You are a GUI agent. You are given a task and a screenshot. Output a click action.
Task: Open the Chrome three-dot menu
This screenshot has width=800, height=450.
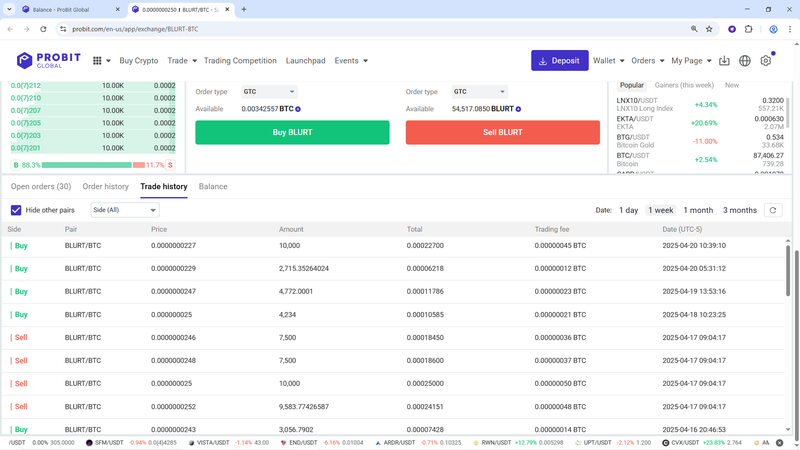790,29
